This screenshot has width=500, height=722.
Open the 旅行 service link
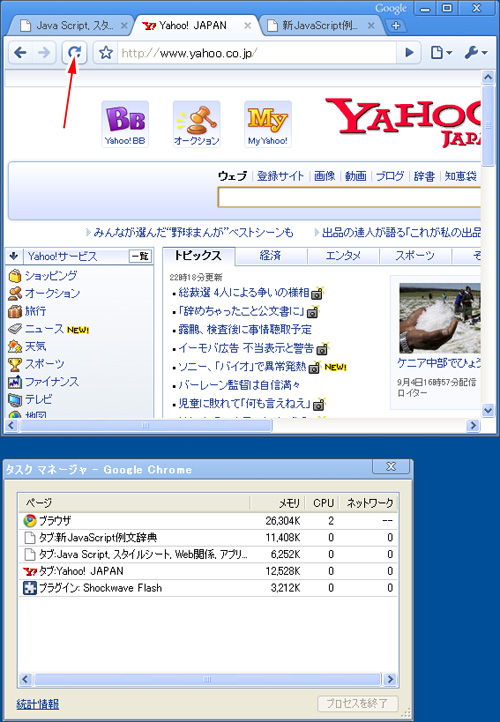35,311
